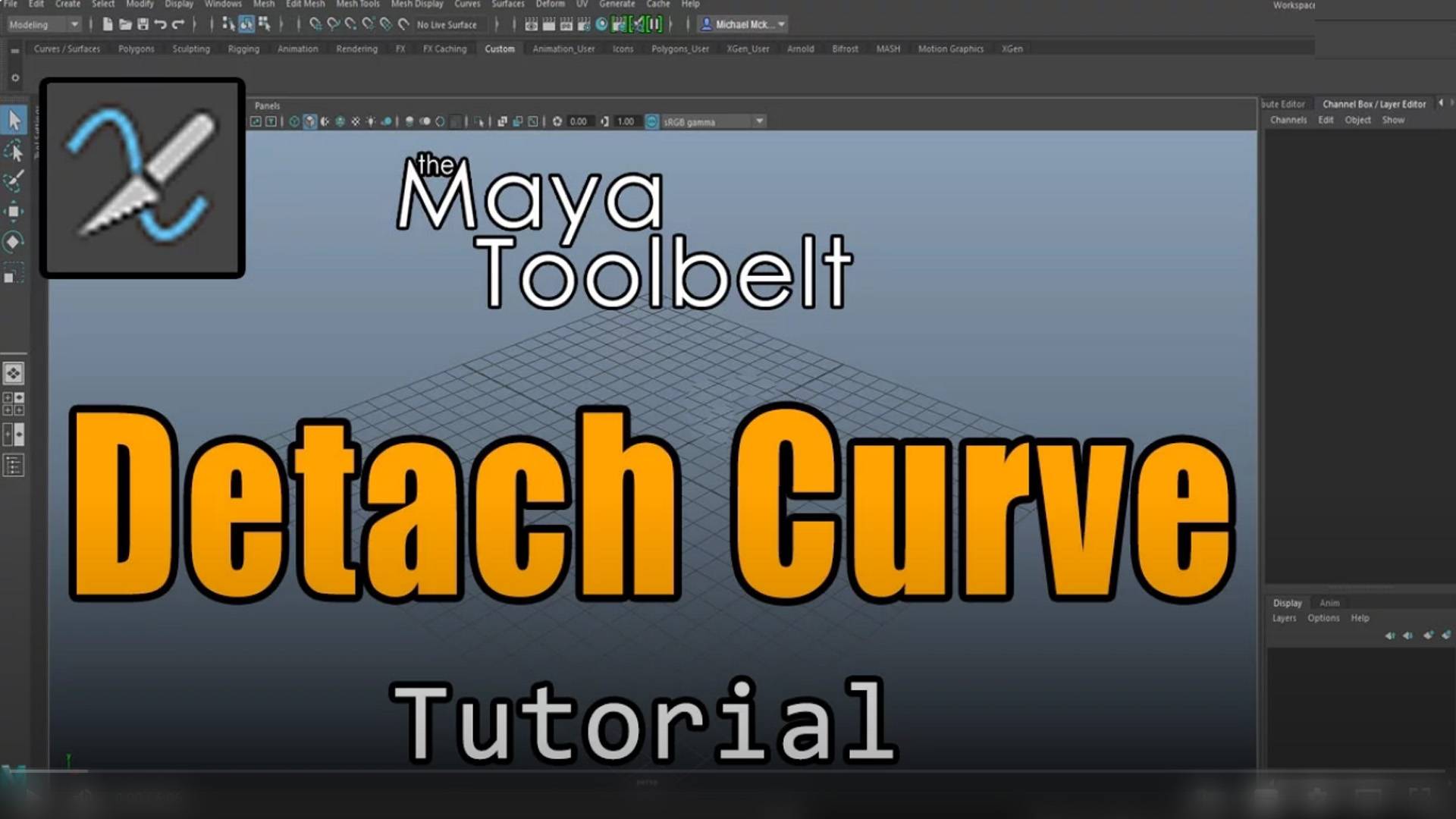Toggle viewport color management icon

651,121
